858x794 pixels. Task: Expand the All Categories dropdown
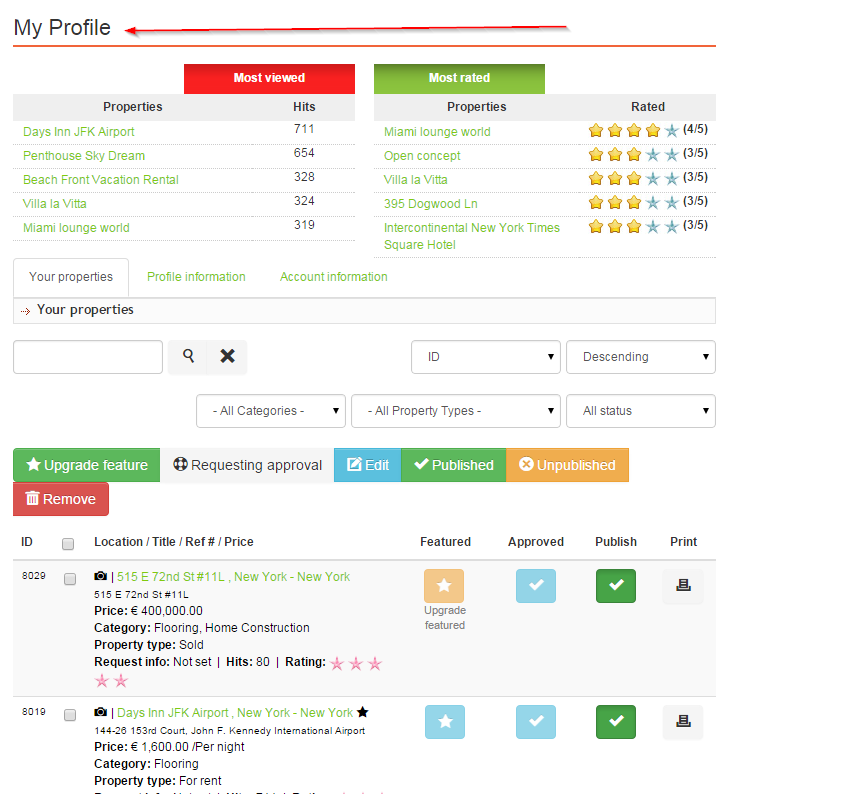click(x=271, y=411)
